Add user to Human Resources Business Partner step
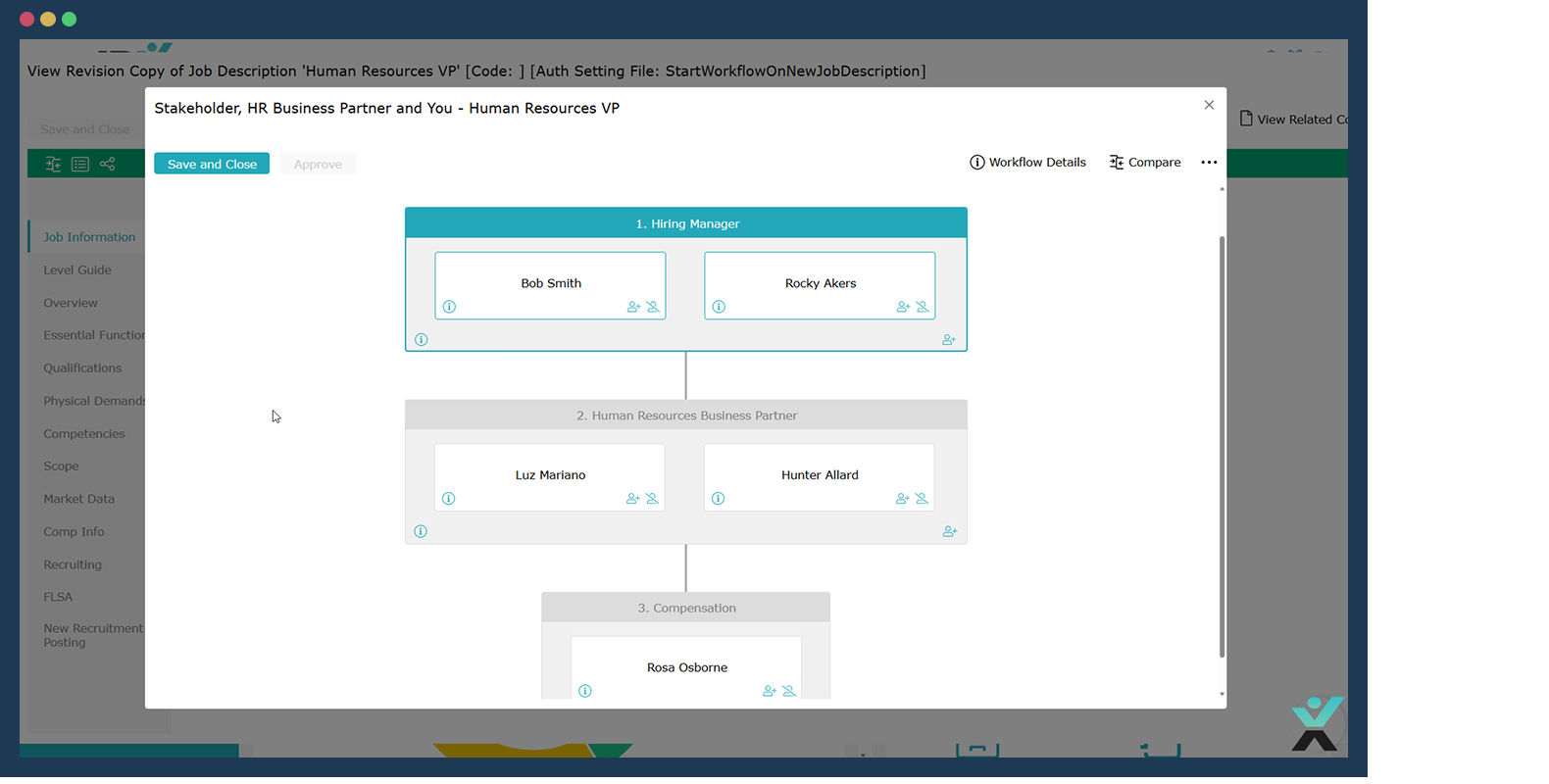The width and height of the screenshot is (1549, 784). [949, 531]
